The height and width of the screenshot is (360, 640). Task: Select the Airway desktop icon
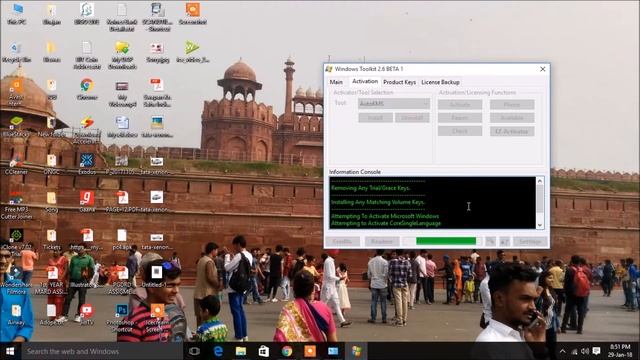point(16,314)
